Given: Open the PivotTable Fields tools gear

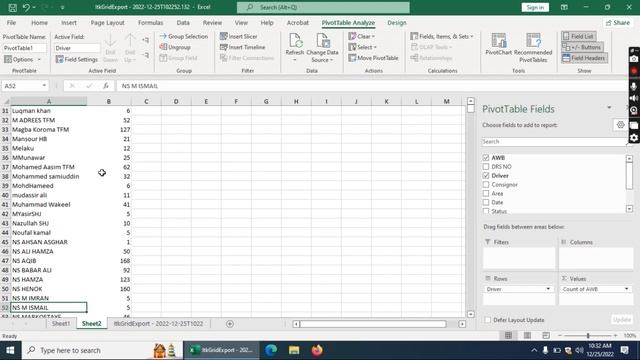Looking at the screenshot, I should point(620,125).
